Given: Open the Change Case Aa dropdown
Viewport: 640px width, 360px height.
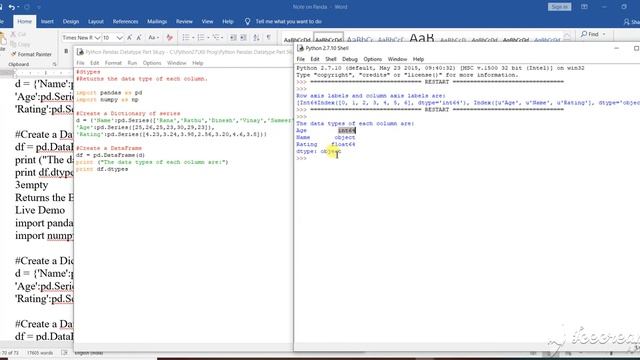Looking at the screenshot, I should [x=153, y=38].
